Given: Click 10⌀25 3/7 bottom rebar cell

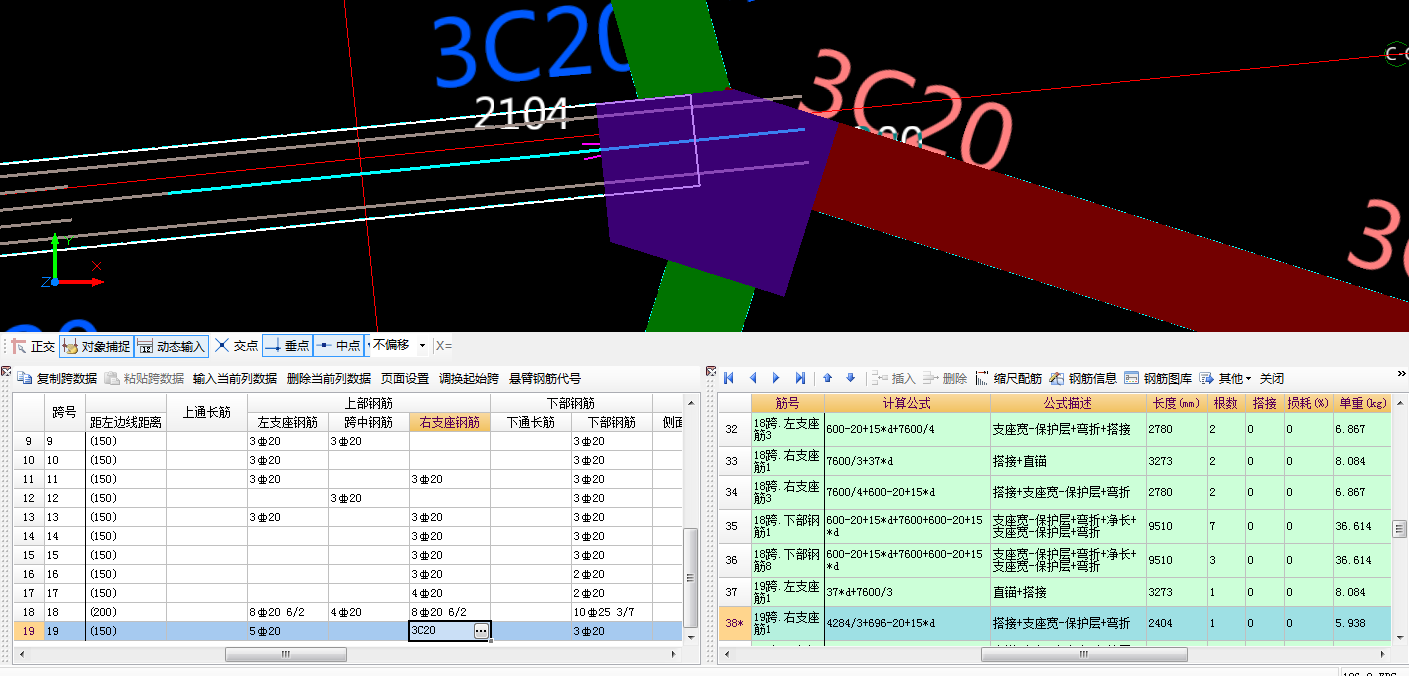Looking at the screenshot, I should tap(612, 612).
